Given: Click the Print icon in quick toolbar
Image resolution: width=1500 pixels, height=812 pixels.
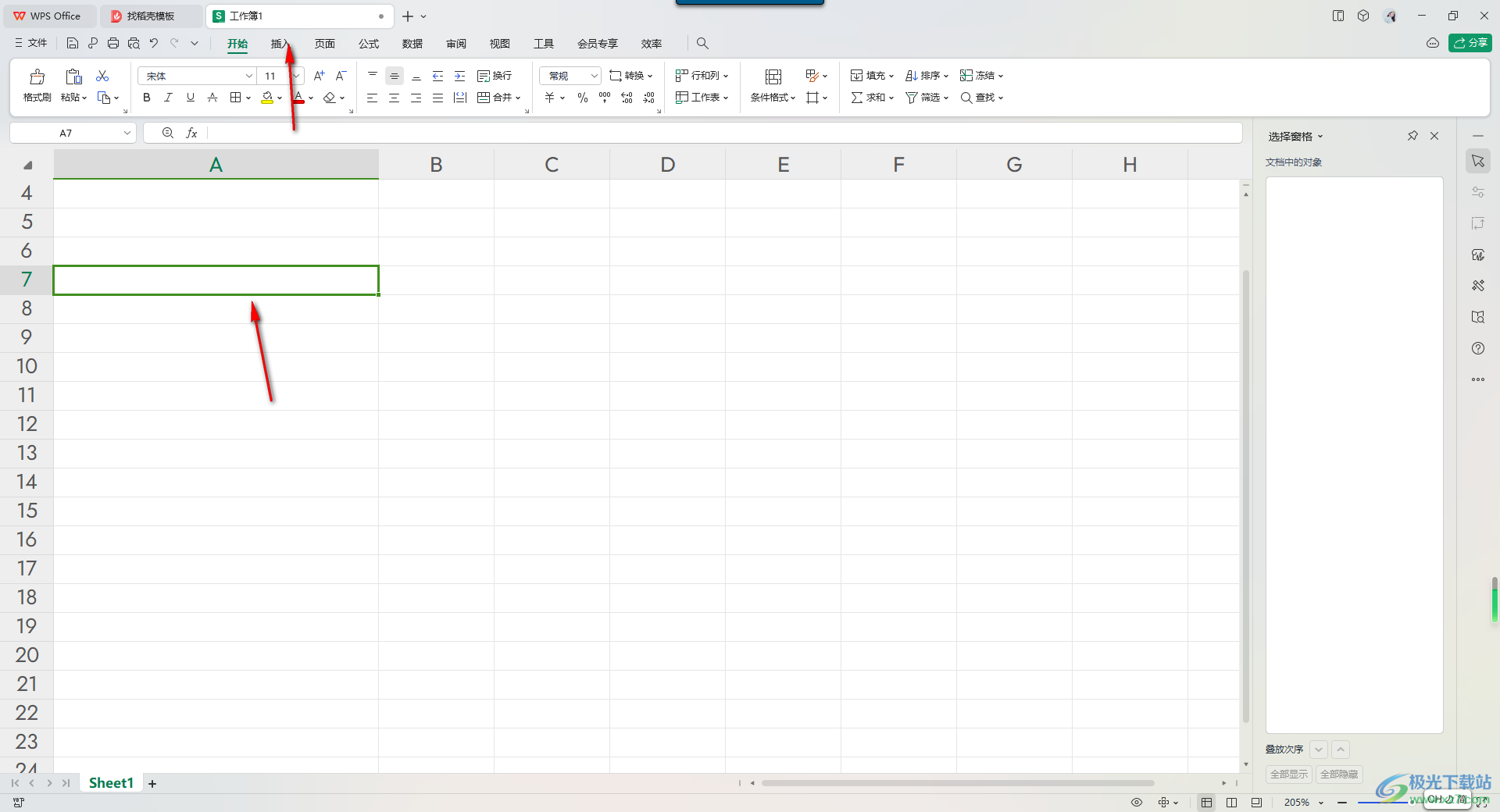Looking at the screenshot, I should [113, 43].
